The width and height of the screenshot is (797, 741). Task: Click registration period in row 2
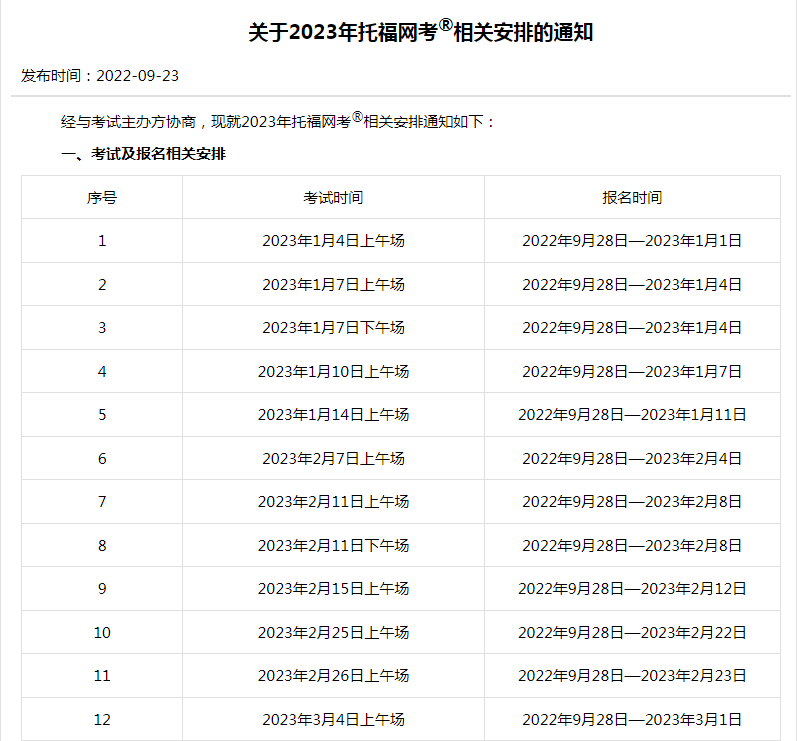[632, 285]
